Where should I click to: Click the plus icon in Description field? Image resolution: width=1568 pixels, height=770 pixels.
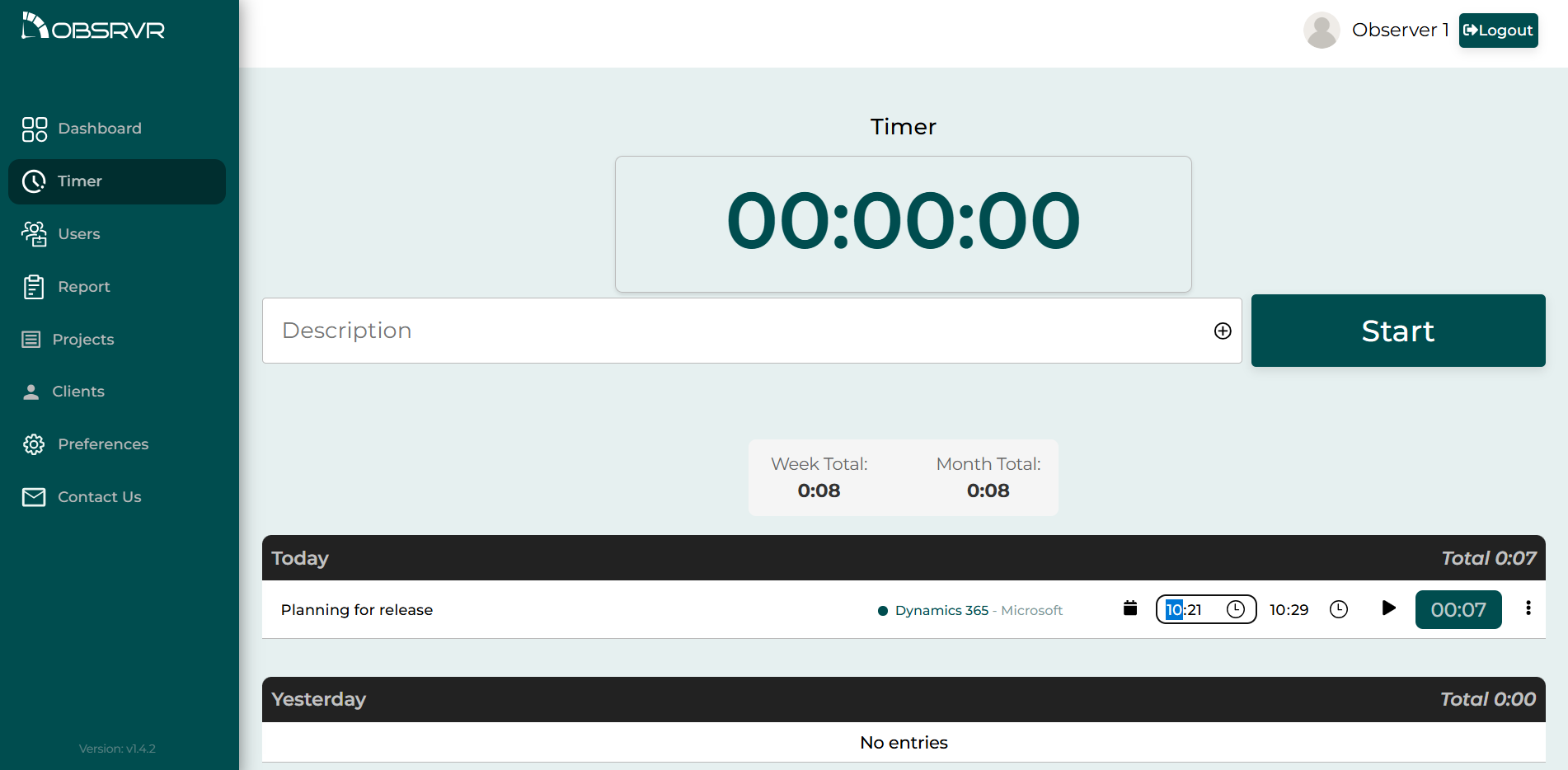click(1223, 331)
